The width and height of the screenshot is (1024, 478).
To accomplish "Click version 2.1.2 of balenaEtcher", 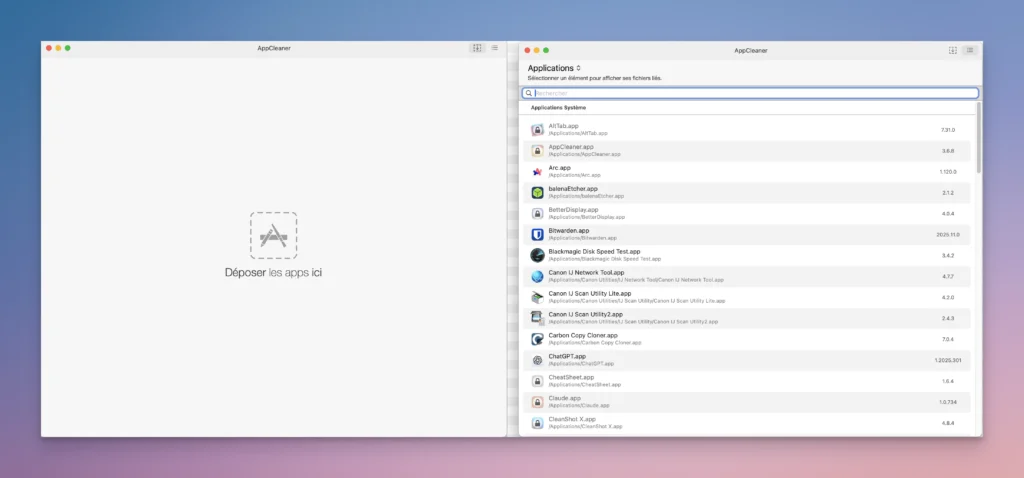I will pos(948,193).
